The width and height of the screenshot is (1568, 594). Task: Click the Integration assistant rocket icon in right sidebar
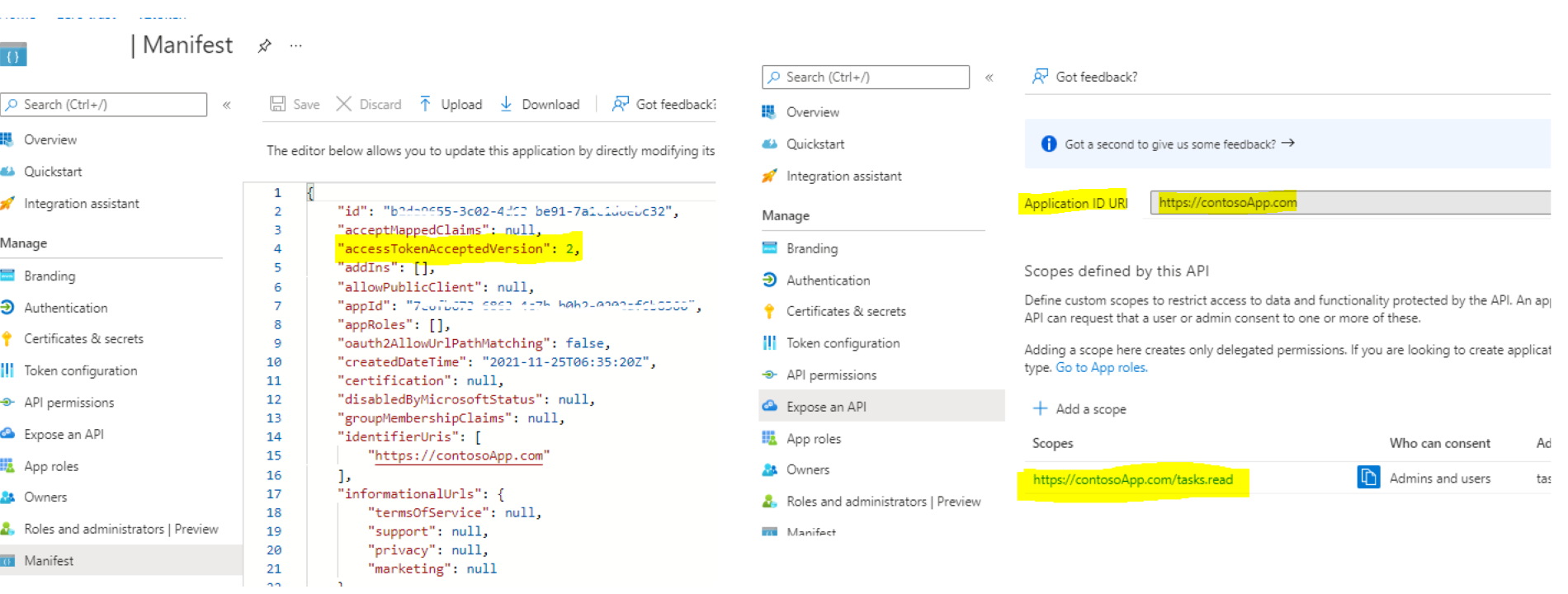[x=769, y=176]
